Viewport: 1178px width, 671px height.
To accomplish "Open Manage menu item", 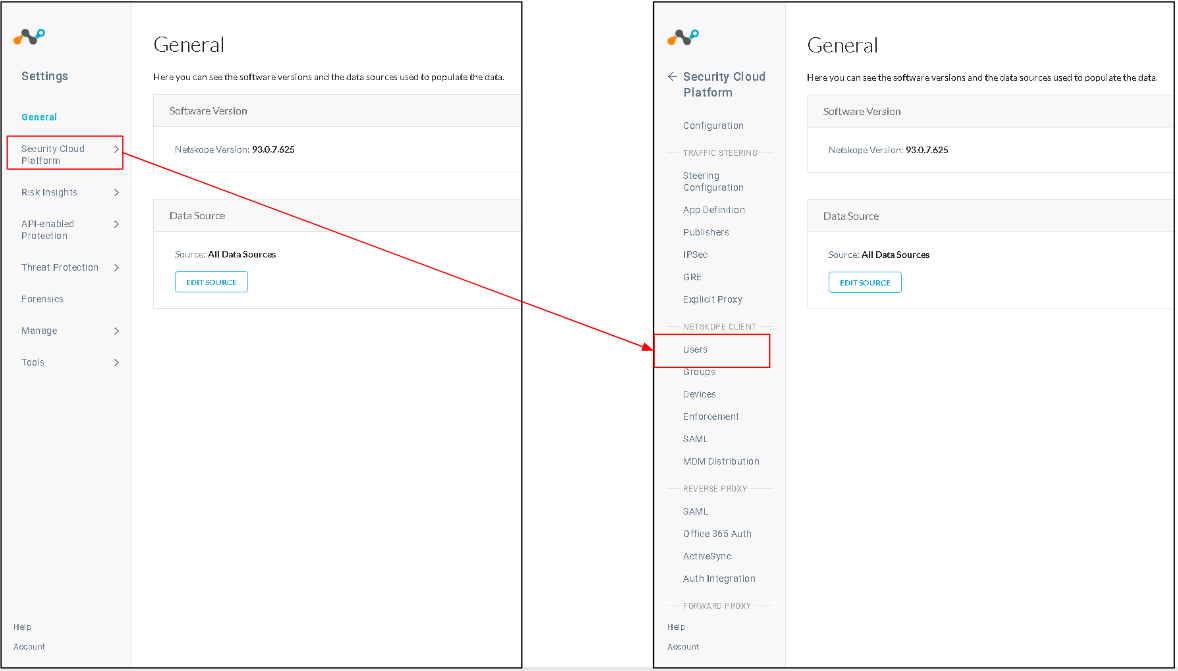I will 39,331.
